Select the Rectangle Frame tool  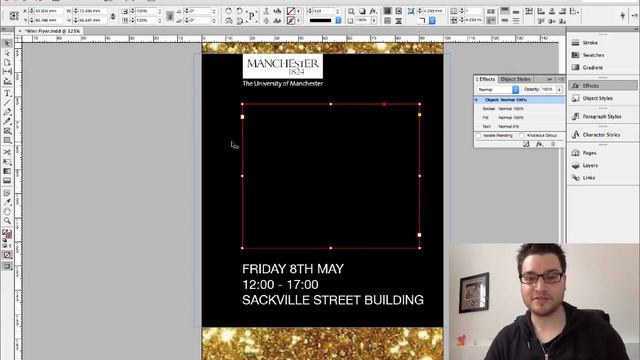coord(7,131)
